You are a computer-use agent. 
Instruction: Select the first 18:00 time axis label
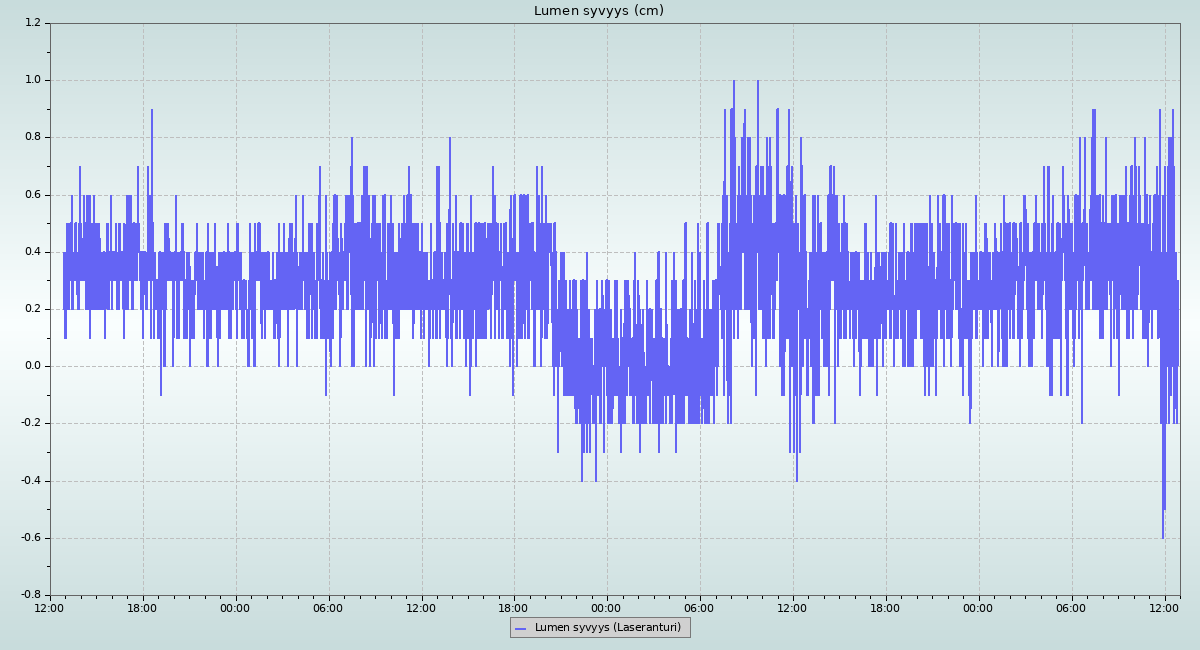click(142, 608)
